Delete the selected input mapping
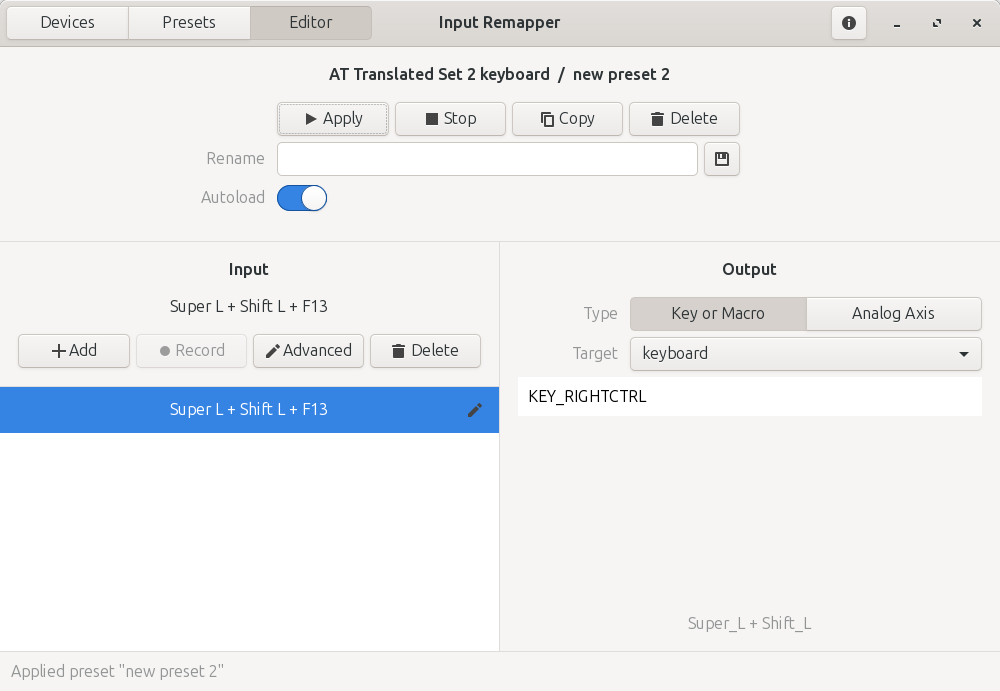Image resolution: width=1000 pixels, height=691 pixels. 425,350
